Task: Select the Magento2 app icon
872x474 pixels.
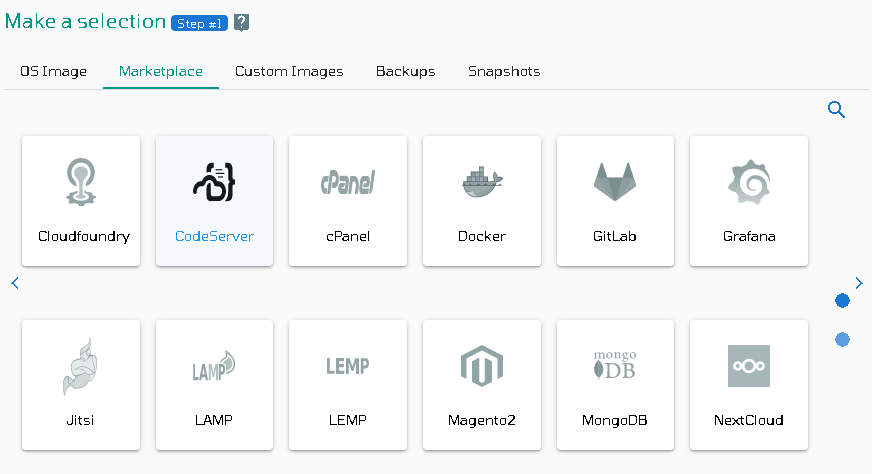Action: pyautogui.click(x=482, y=366)
